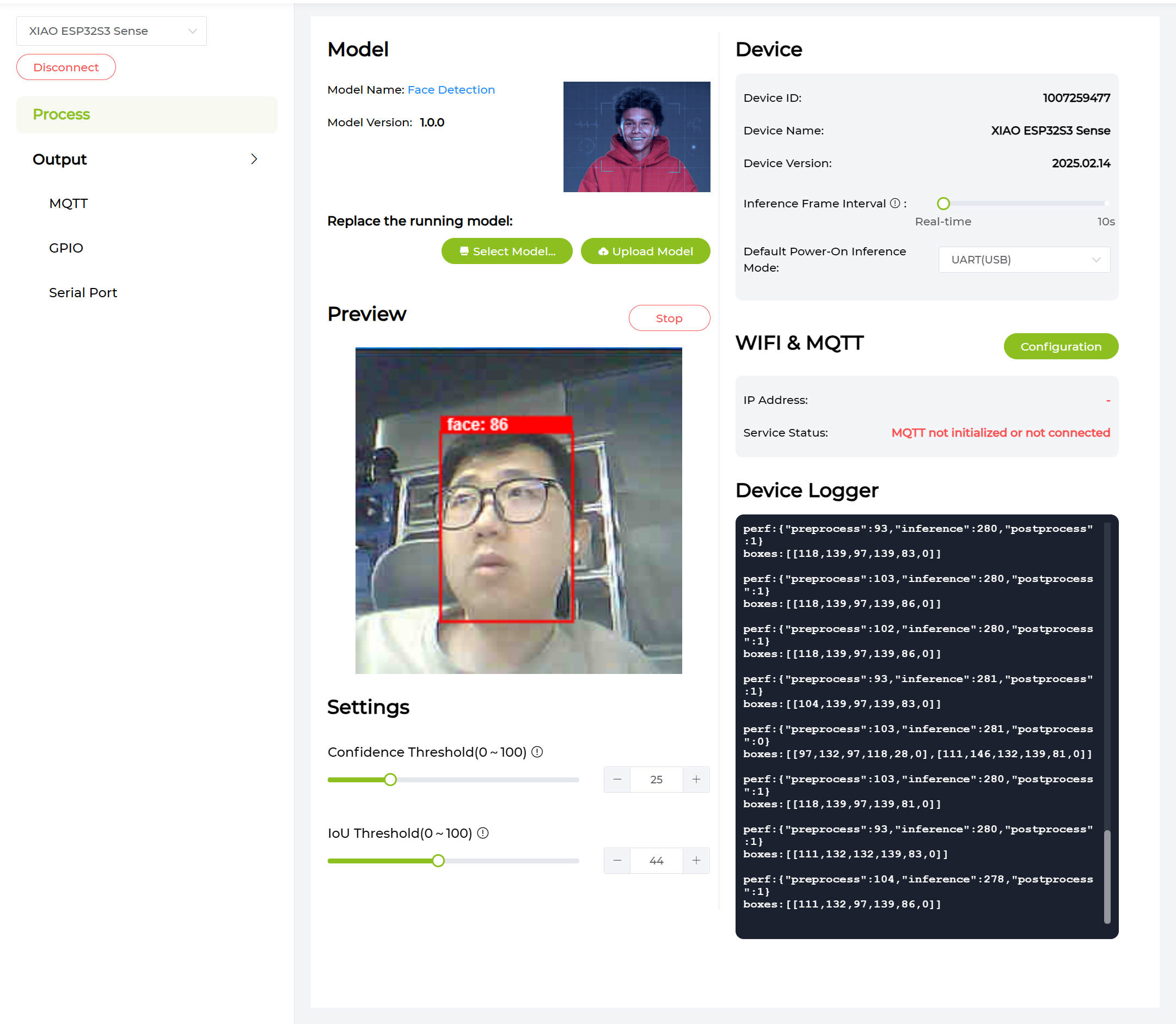Screen dimensions: 1176x1024
Task: Click the IoU Threshold slider handle
Action: pyautogui.click(x=438, y=861)
